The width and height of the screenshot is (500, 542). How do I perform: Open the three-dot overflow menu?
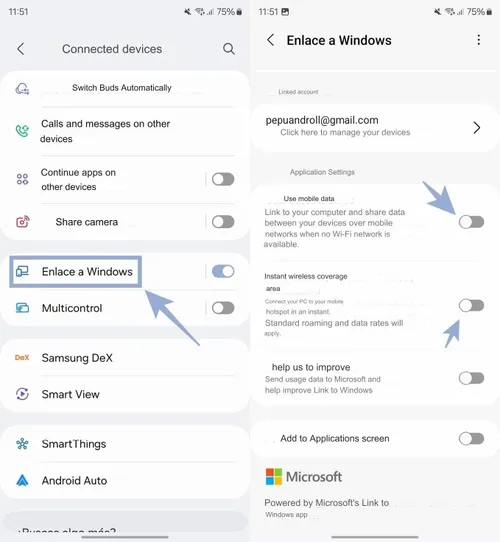click(479, 40)
